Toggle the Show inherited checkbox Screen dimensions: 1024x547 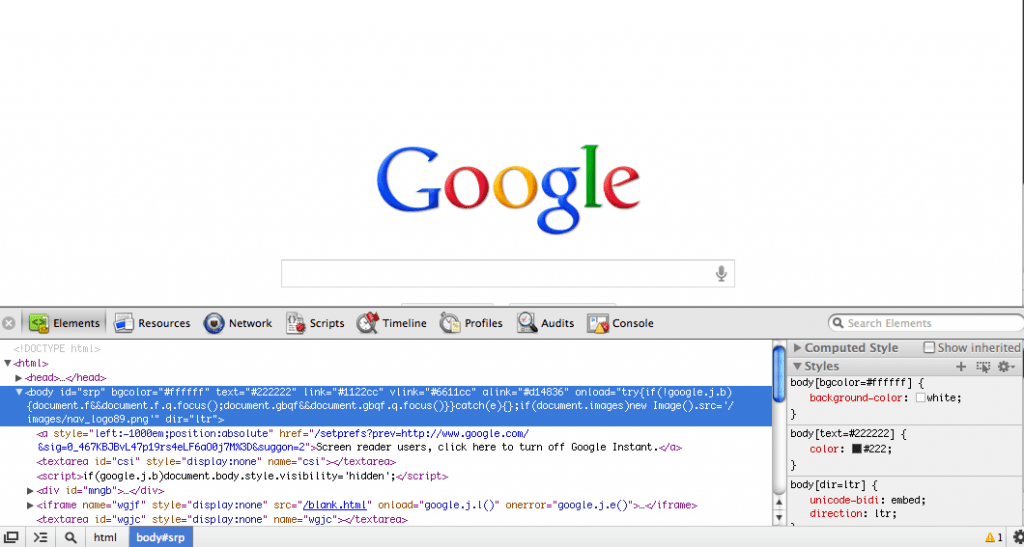929,348
